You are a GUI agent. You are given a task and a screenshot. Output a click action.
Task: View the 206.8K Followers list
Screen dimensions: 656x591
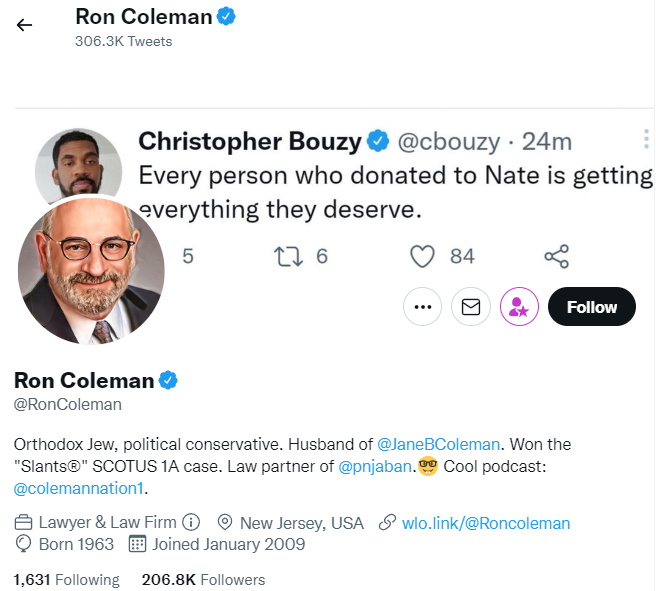coord(203,580)
